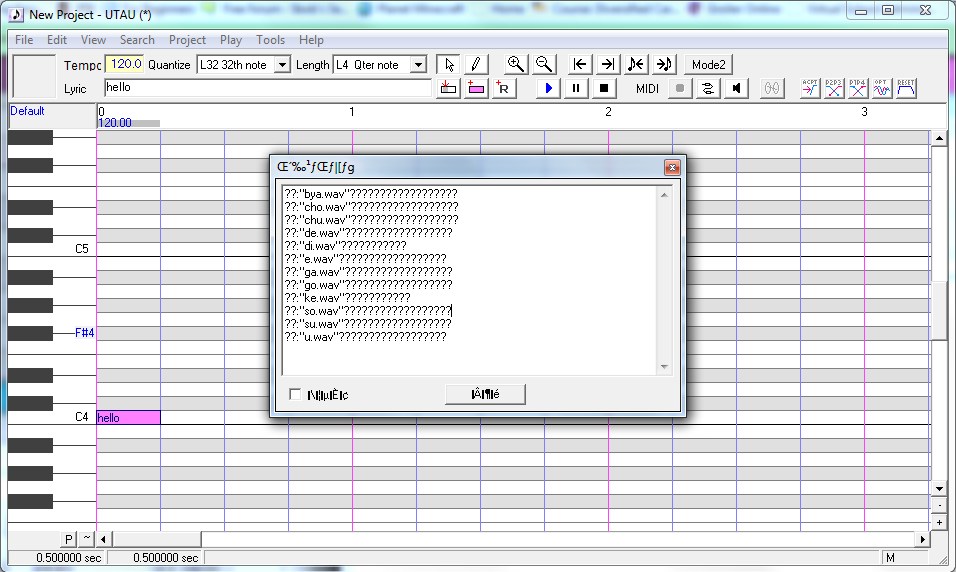Screen dimensions: 956x572
Task: Close the garbled-title dialog
Action: point(672,167)
